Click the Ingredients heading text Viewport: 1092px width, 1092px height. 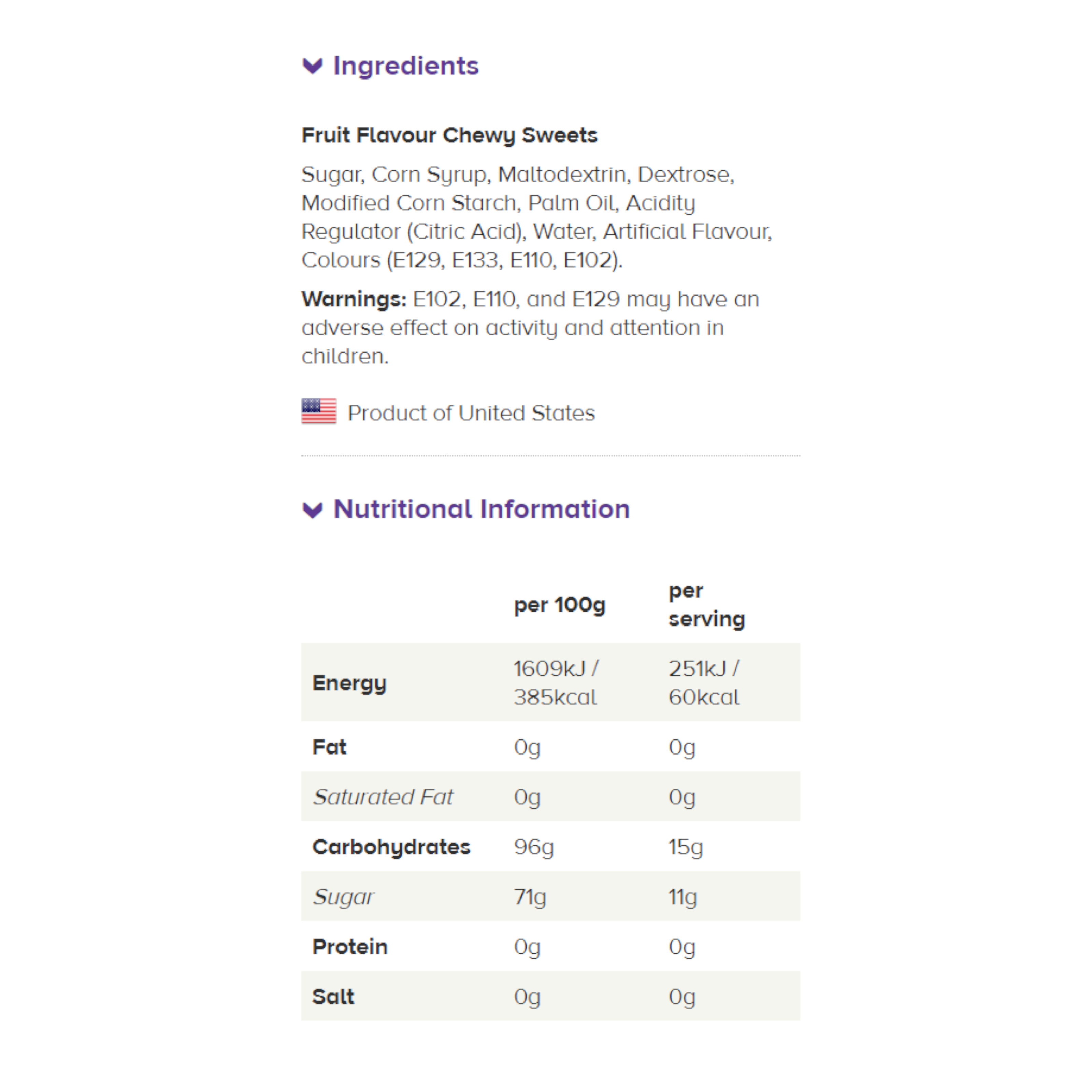[406, 66]
